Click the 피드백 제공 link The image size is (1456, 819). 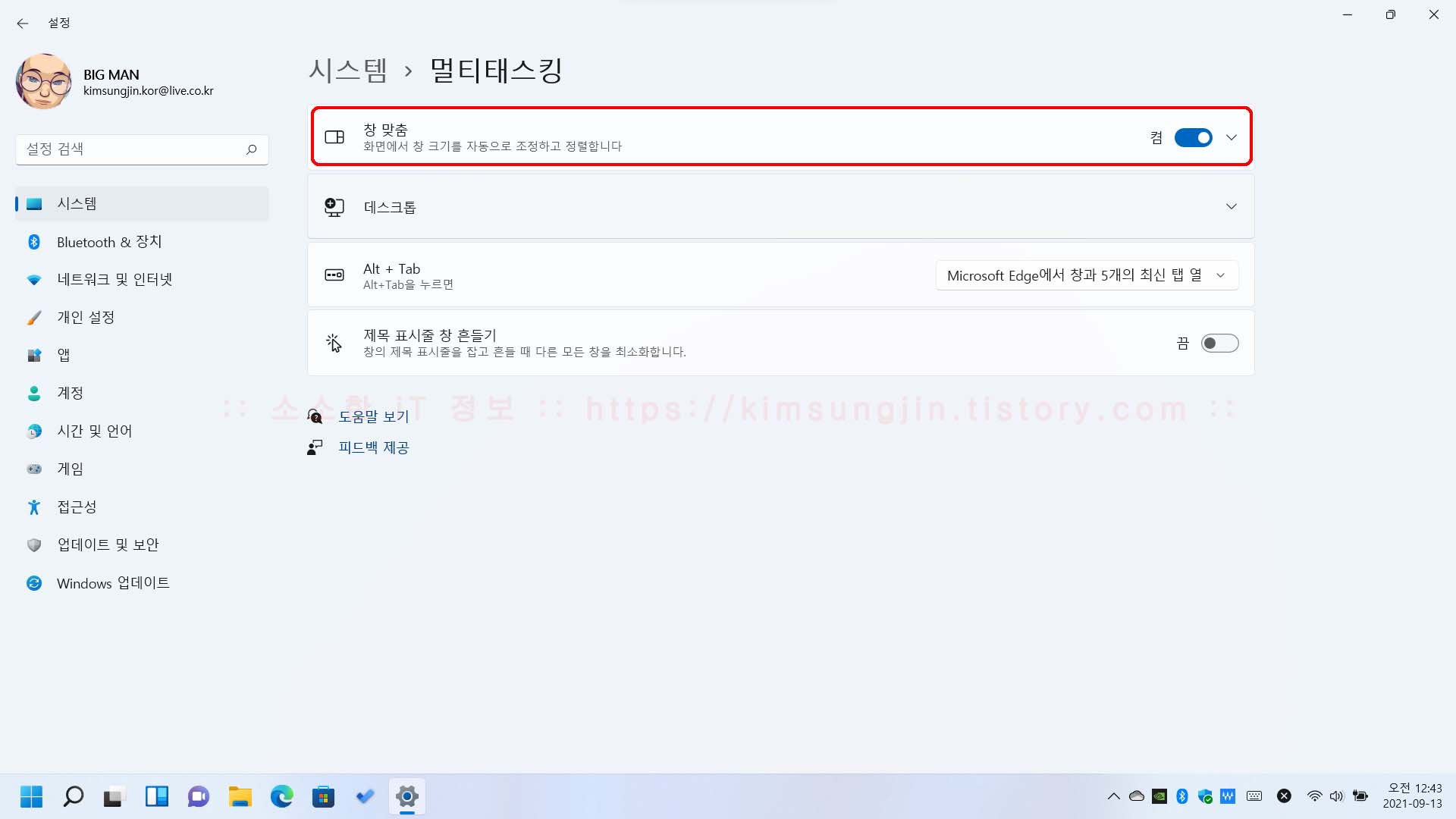tap(373, 447)
